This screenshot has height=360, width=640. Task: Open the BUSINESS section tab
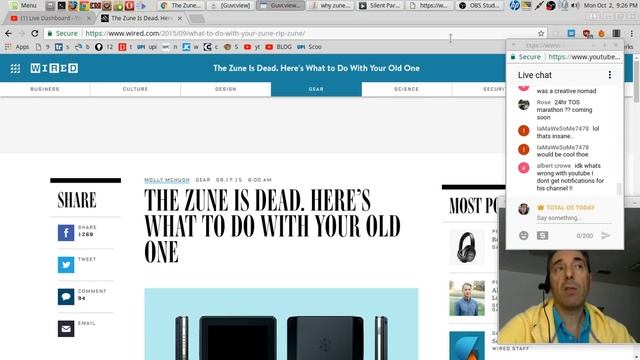45,89
